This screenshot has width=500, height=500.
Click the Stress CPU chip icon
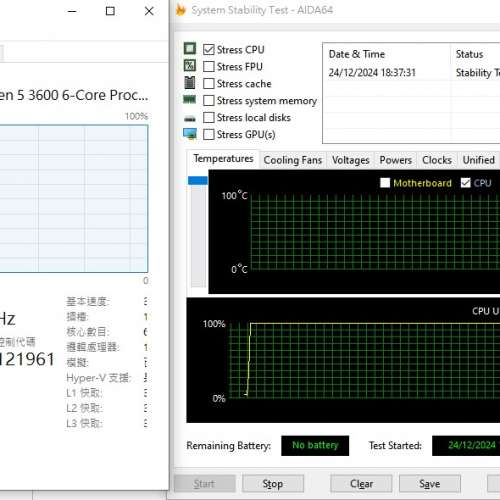click(x=190, y=49)
